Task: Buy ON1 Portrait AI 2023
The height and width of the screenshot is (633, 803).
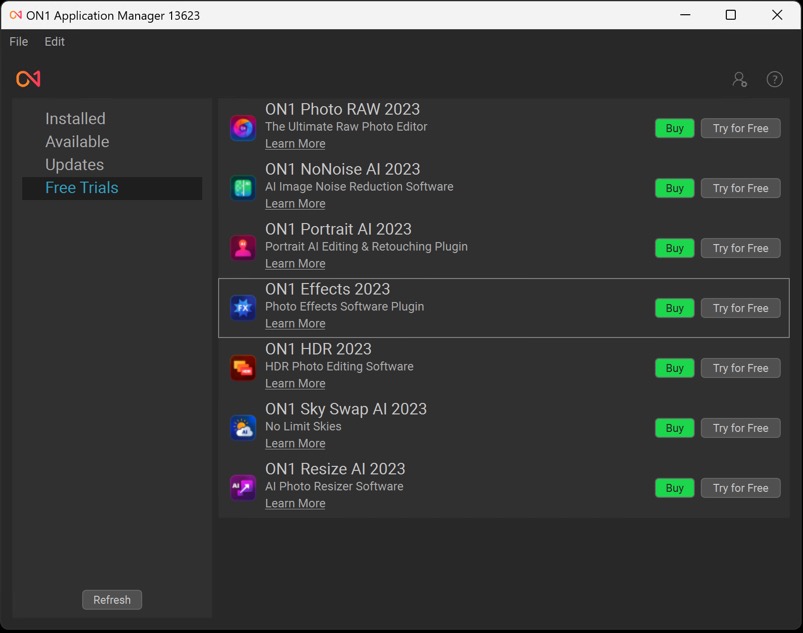Action: pos(674,248)
